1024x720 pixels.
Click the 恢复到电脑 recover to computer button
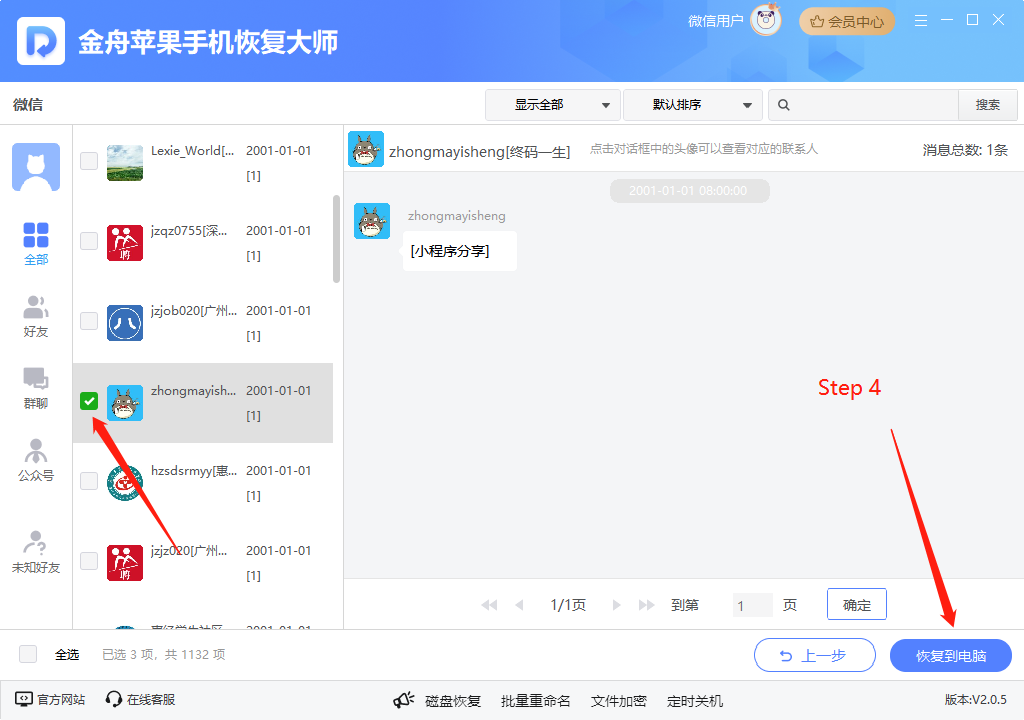click(x=951, y=655)
